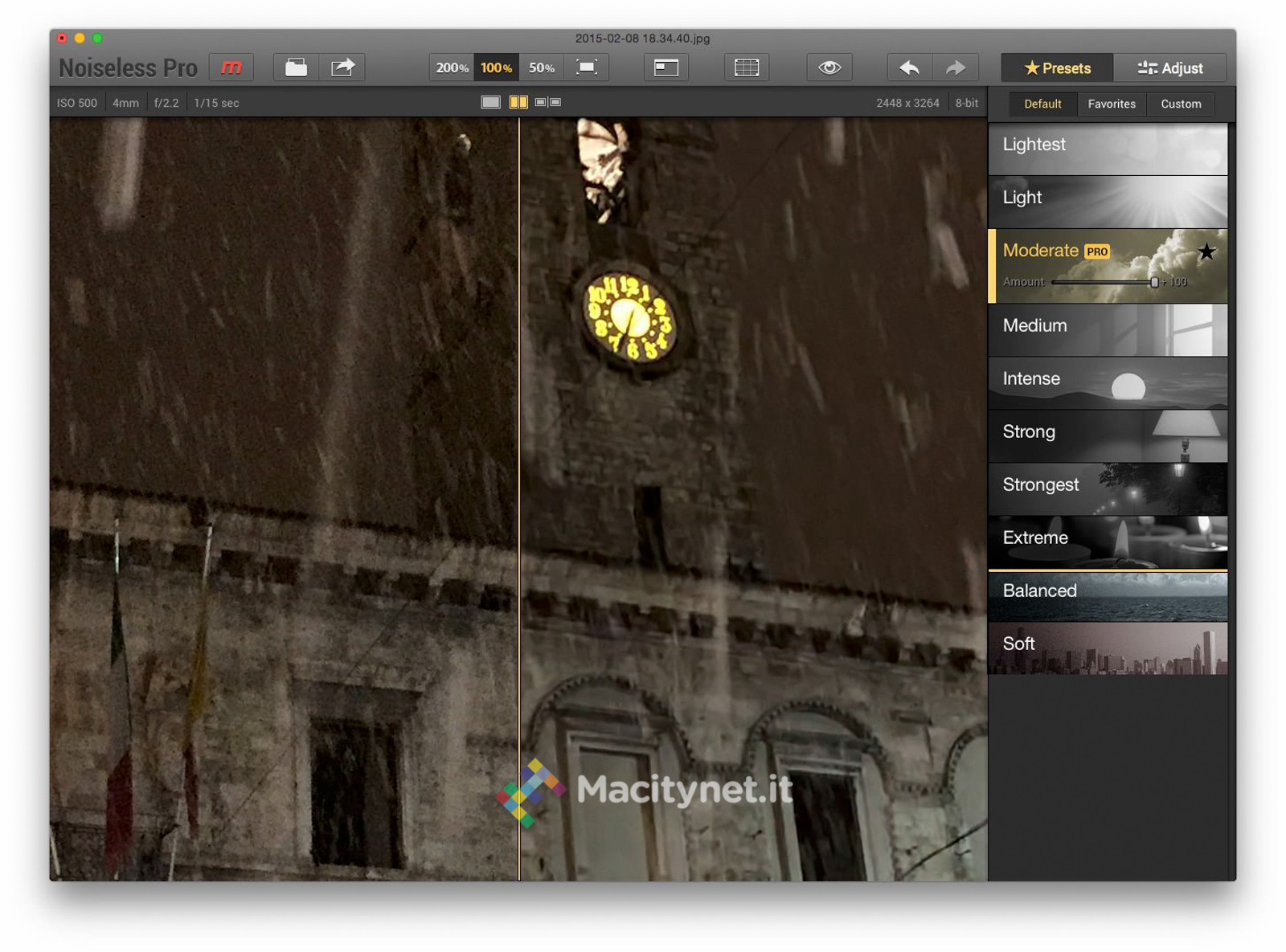1286x952 pixels.
Task: Toggle the navigator panel icon
Action: coord(666,67)
